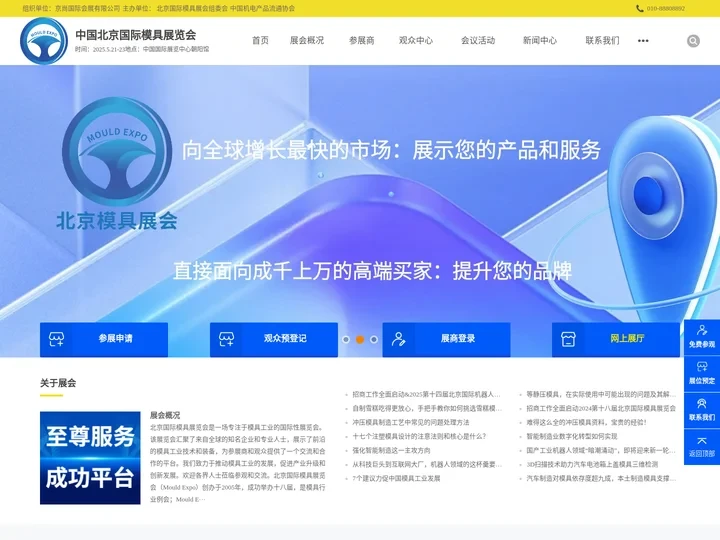Click the 观众预登记 button
The image size is (720, 540).
[274, 339]
